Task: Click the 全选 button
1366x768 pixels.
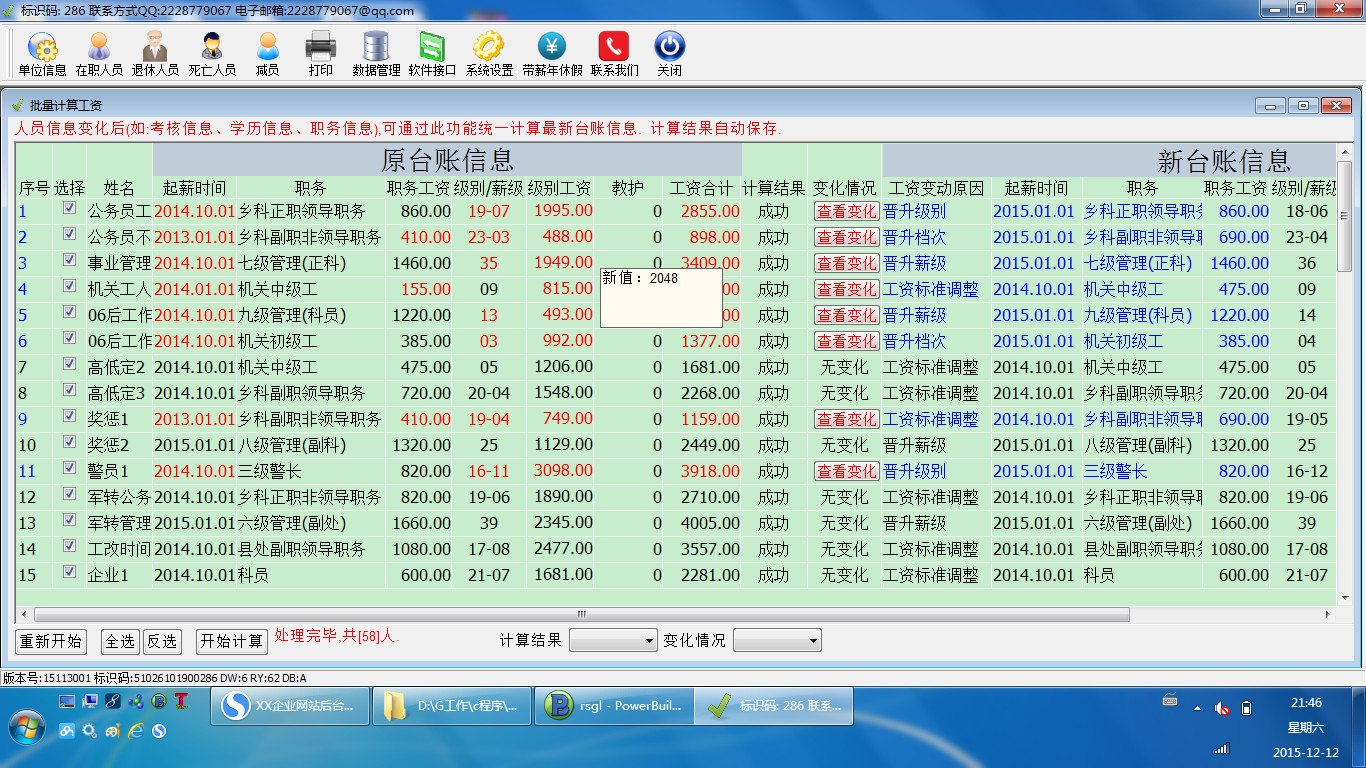Action: tap(120, 641)
